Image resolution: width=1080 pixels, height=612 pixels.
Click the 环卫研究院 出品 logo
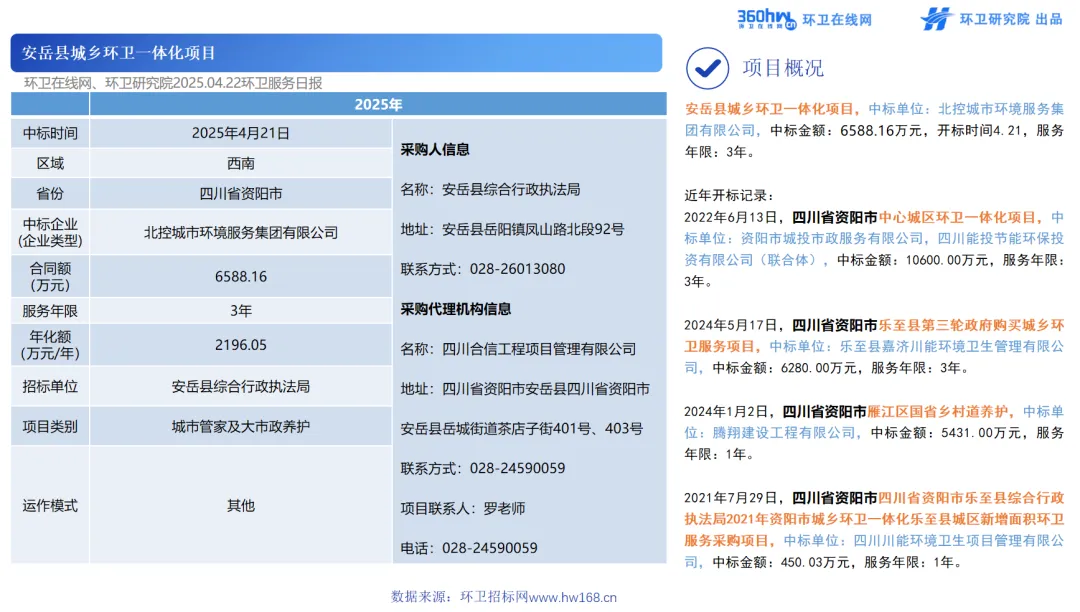click(x=992, y=19)
